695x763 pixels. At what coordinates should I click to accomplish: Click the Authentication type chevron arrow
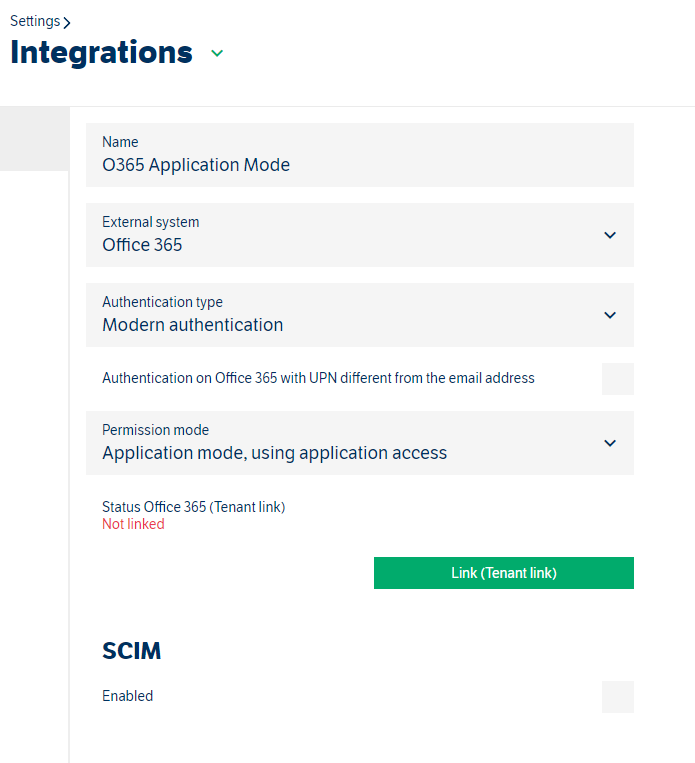coord(610,315)
